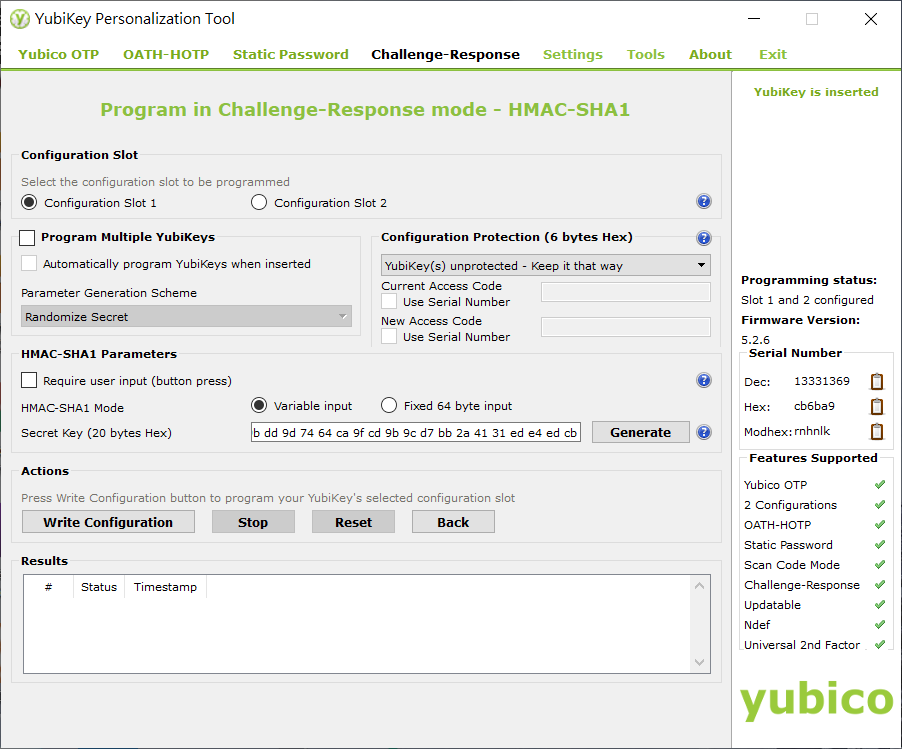Viewport: 902px width, 749px height.
Task: Click Challenge-Response feature row in Features Supported
Action: click(814, 585)
